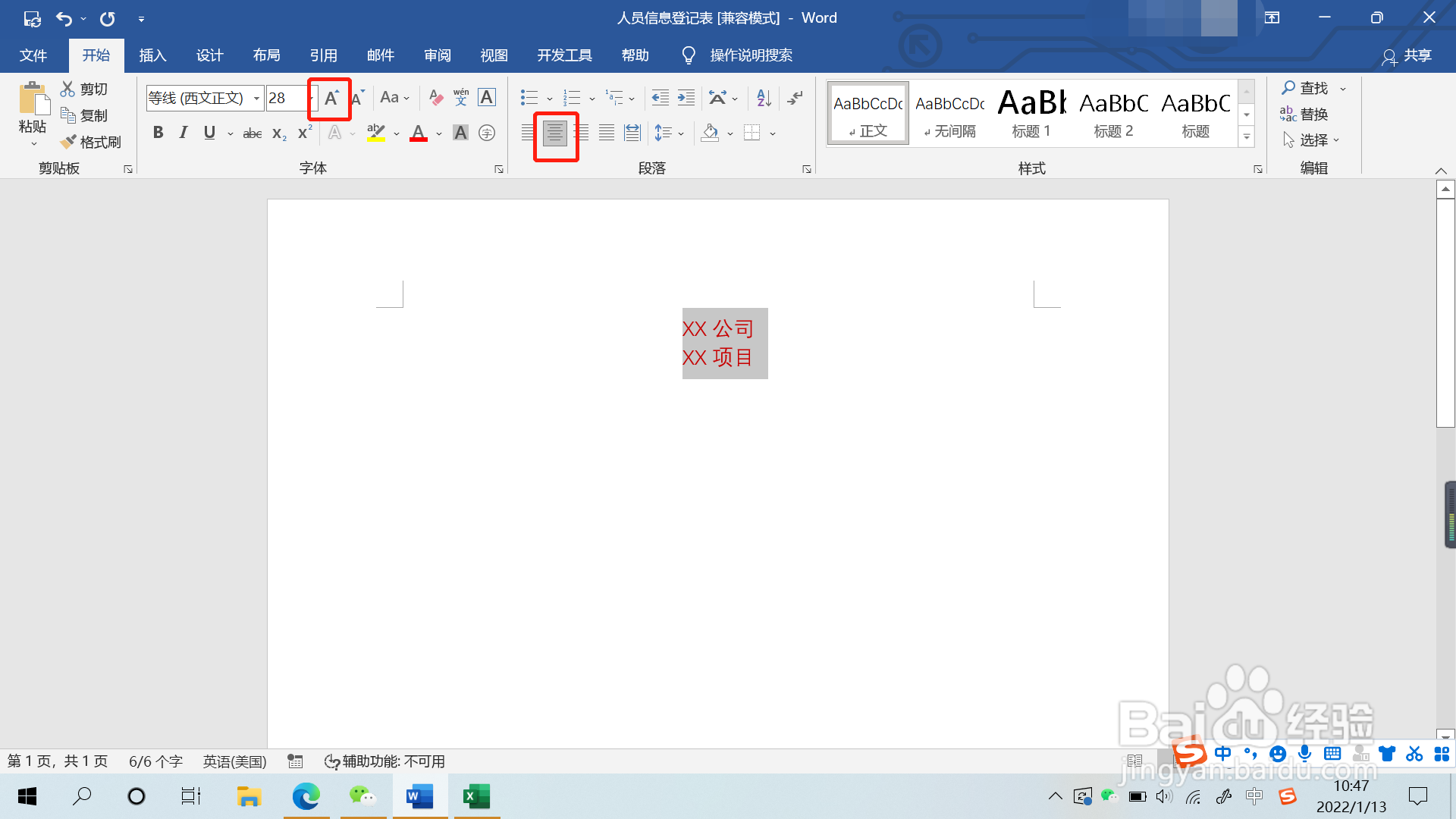1456x819 pixels.
Task: Expand the line spacing dropdown
Action: click(681, 133)
